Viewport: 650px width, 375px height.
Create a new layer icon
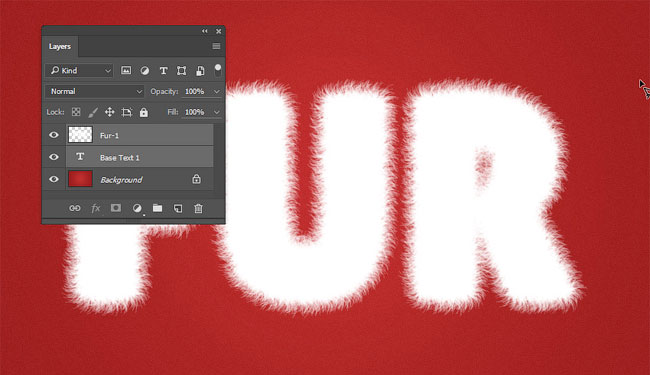point(178,208)
